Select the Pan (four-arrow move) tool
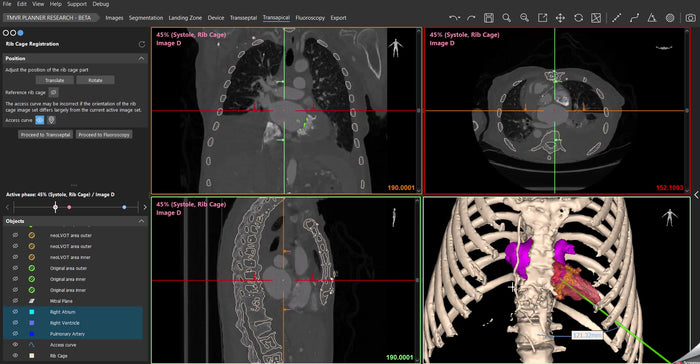700x364 pixels. [560, 18]
